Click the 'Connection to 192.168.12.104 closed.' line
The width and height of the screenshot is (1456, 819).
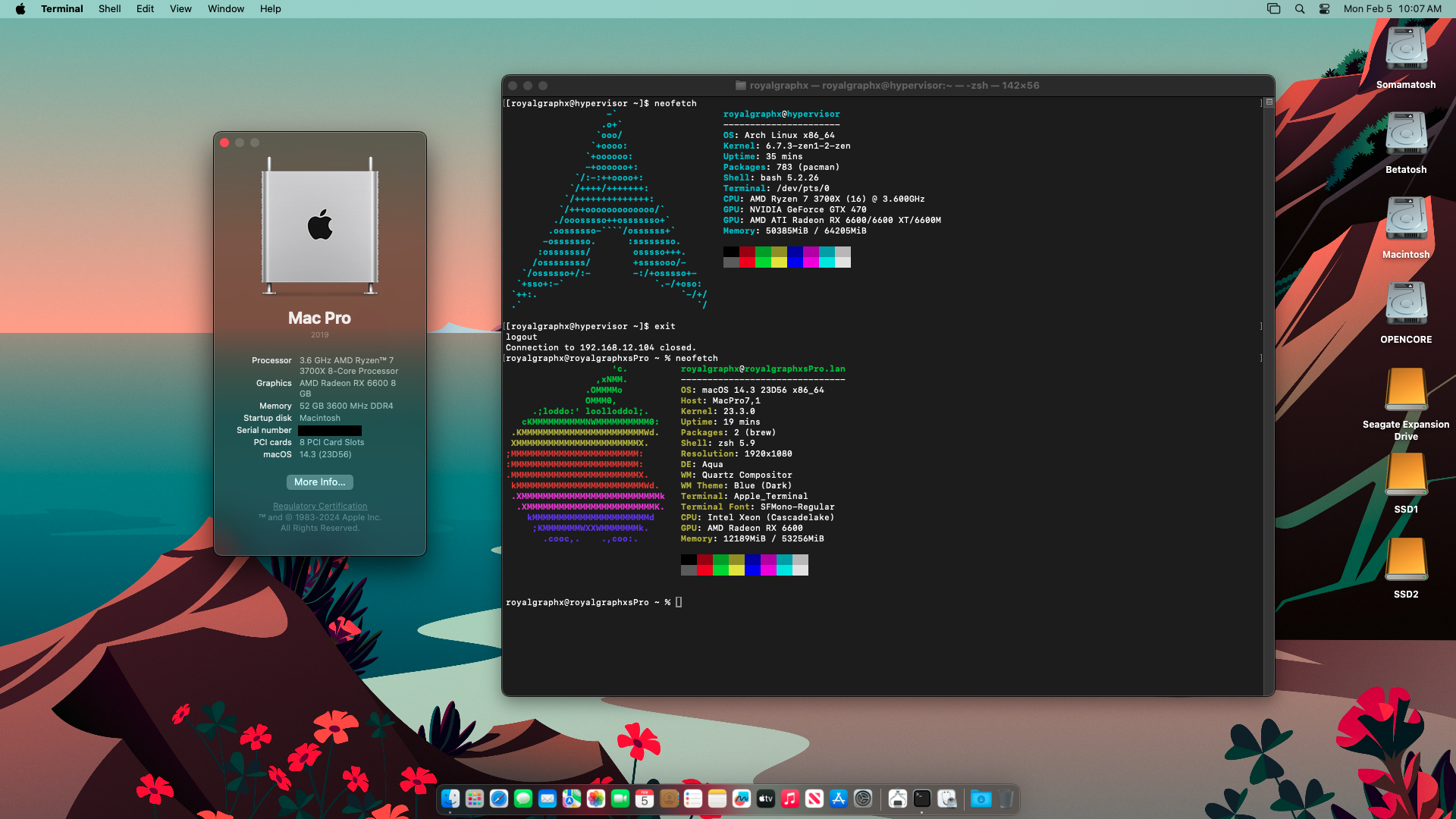(x=601, y=348)
